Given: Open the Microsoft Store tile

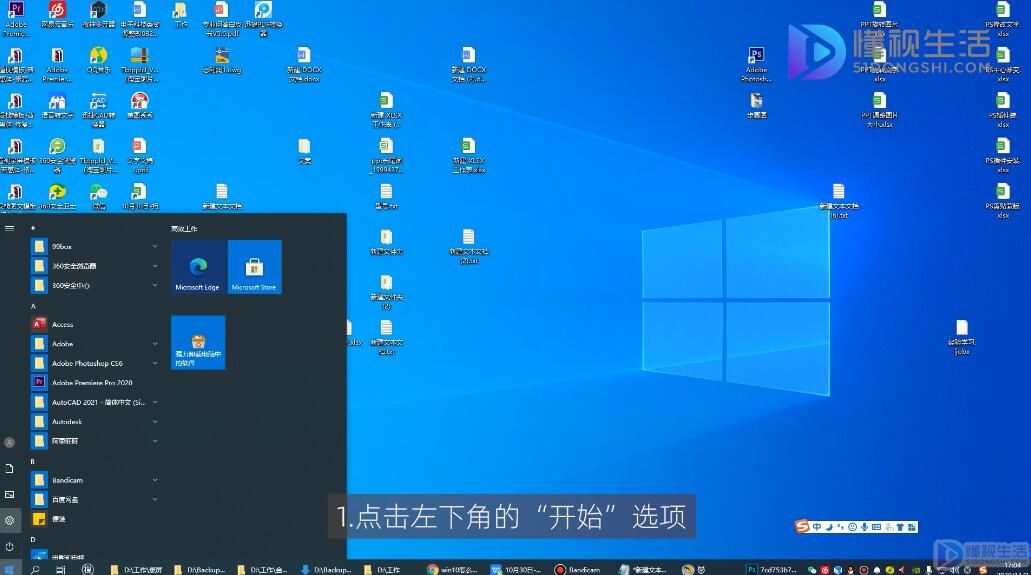Looking at the screenshot, I should 254,267.
